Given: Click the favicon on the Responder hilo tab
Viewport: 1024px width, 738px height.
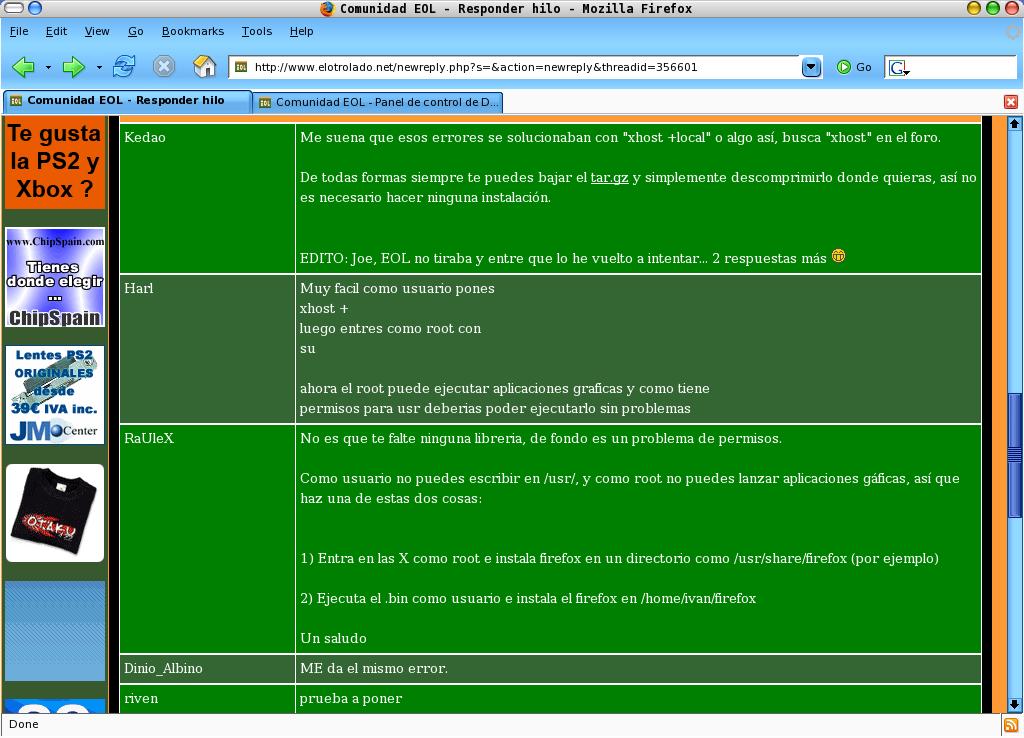Looking at the screenshot, I should coord(16,101).
